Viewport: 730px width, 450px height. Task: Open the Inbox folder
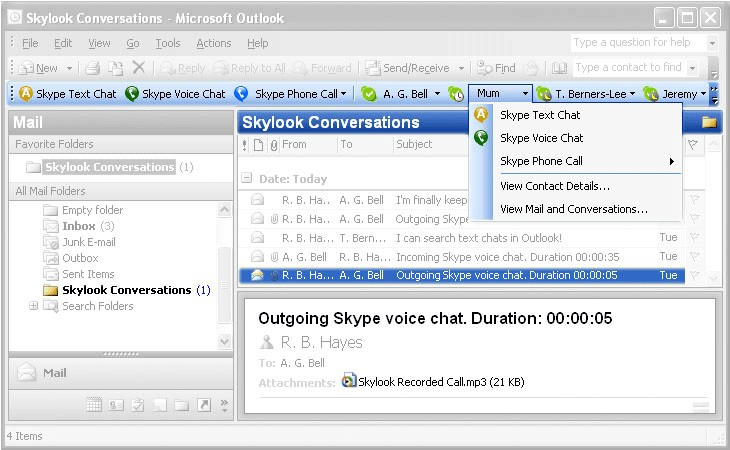(78, 226)
